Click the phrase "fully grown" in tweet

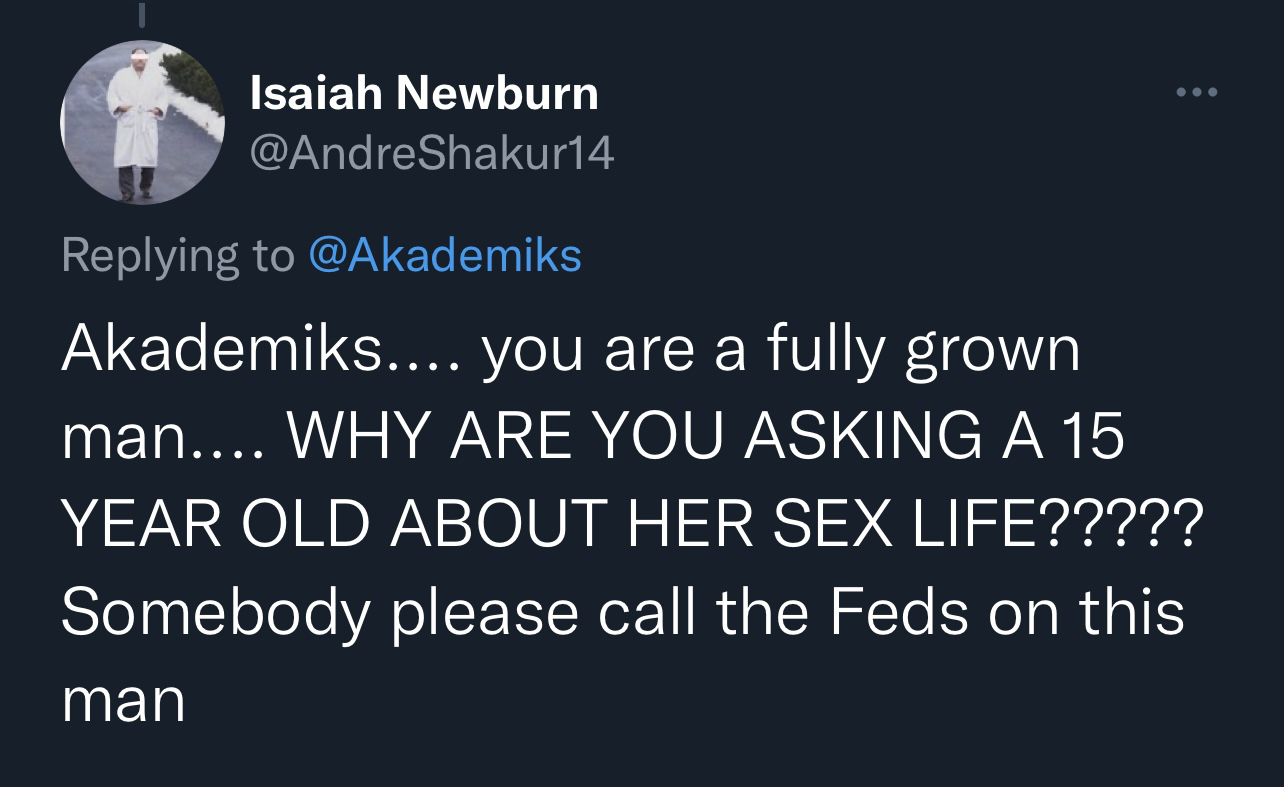tap(924, 354)
